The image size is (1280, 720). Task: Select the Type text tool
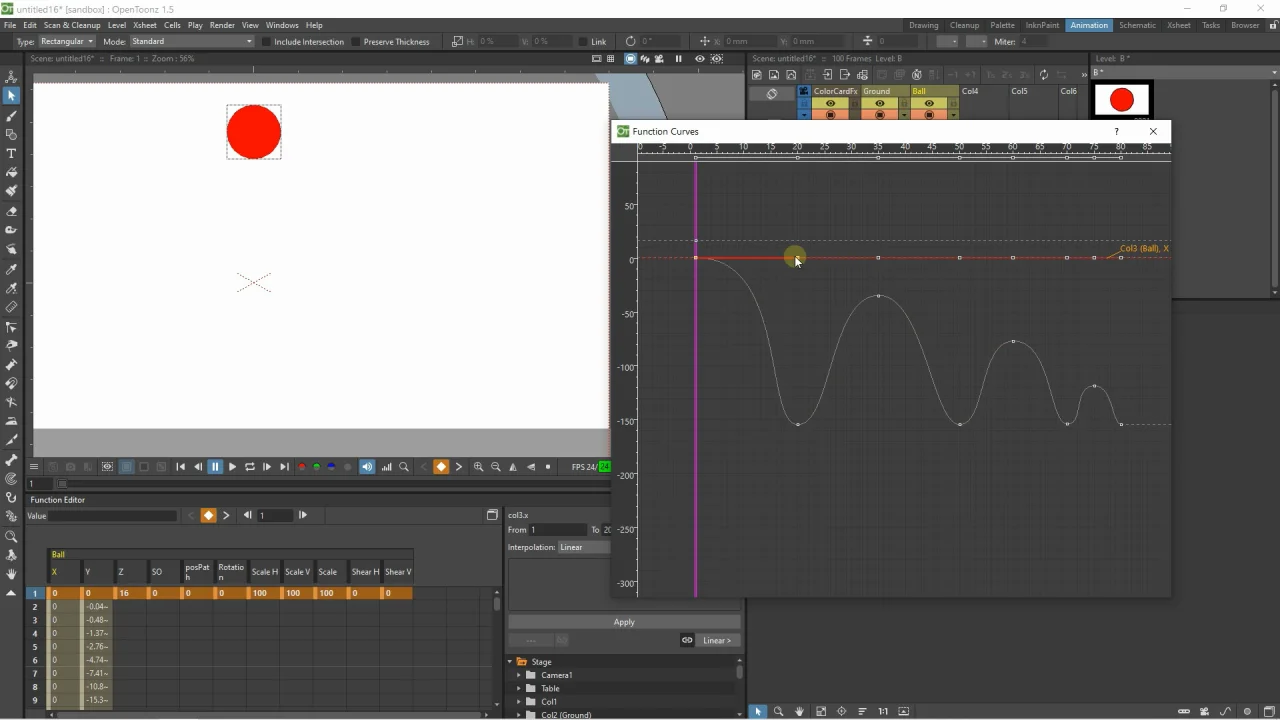(x=11, y=154)
